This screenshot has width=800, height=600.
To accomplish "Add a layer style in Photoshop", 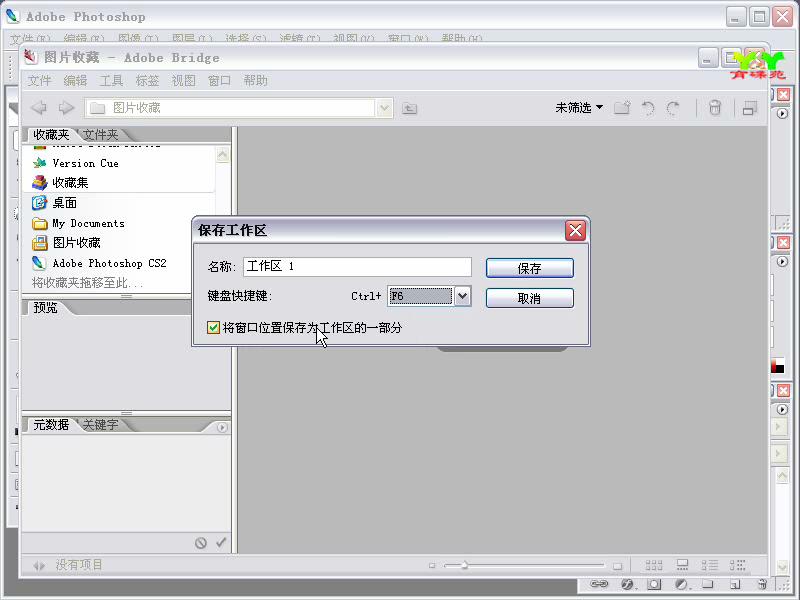I will pyautogui.click(x=627, y=584).
